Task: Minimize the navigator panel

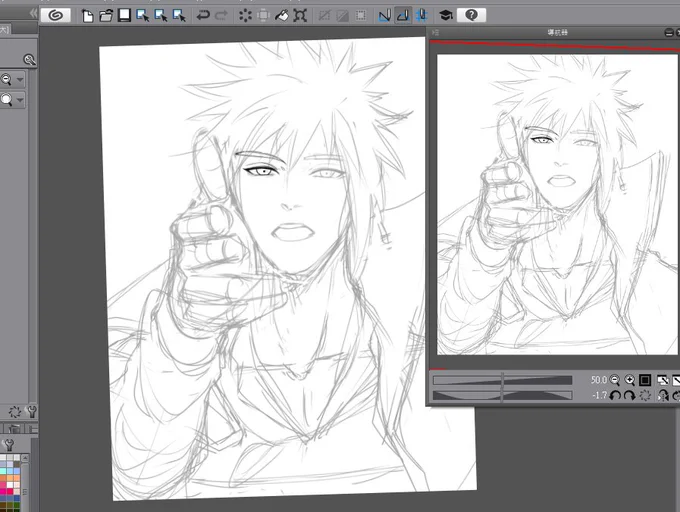Action: pyautogui.click(x=669, y=33)
